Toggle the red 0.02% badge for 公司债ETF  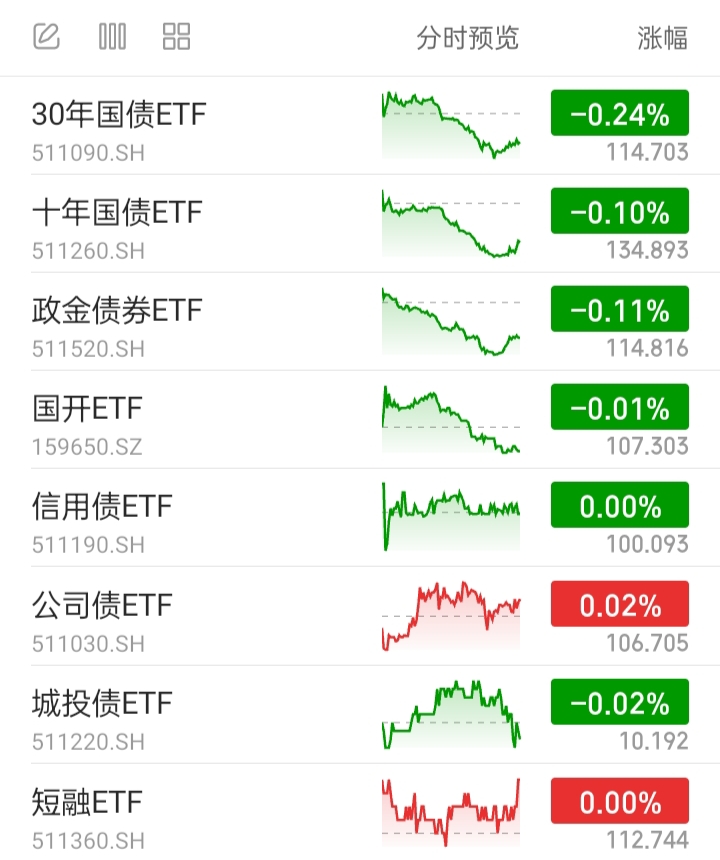(619, 604)
